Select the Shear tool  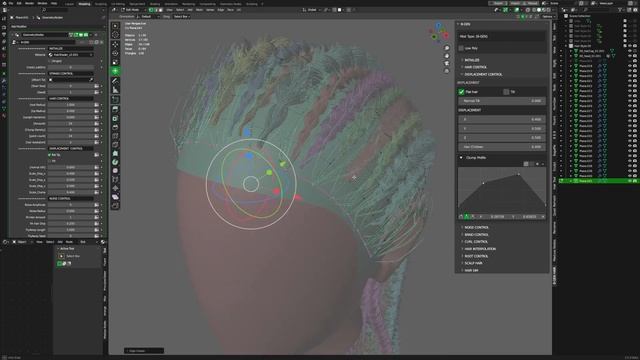pos(116,197)
